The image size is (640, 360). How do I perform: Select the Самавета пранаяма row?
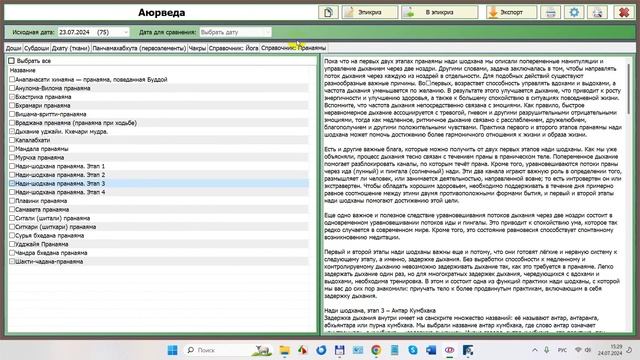click(158, 209)
